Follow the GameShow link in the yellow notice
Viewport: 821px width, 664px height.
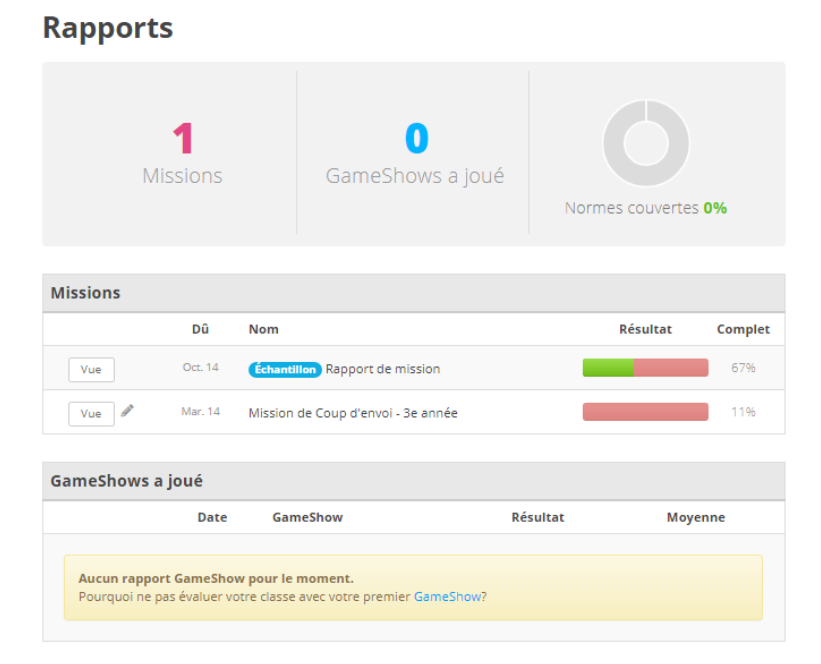tap(447, 596)
